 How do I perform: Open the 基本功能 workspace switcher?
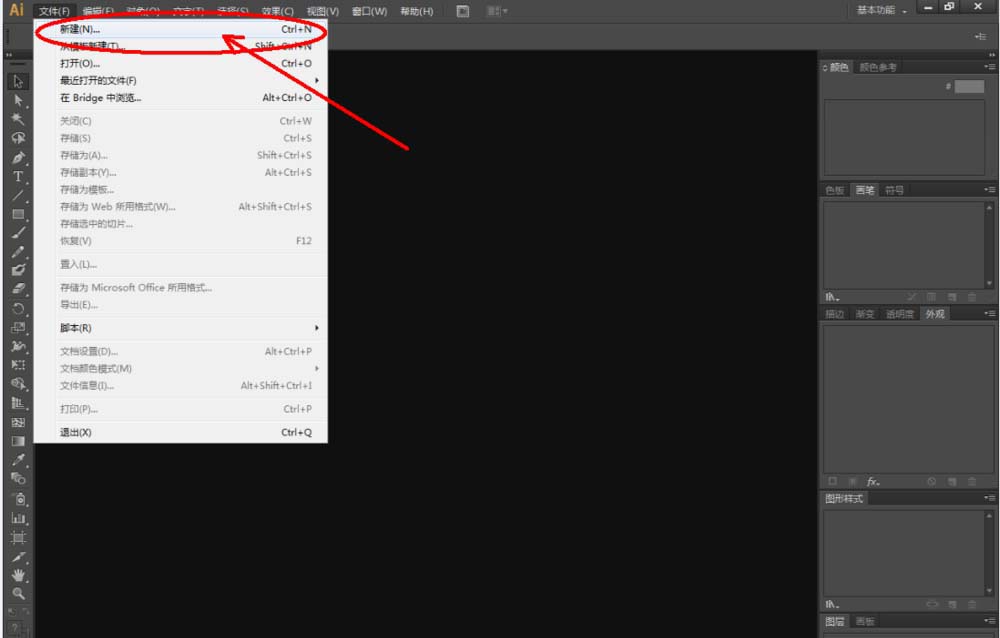(881, 10)
